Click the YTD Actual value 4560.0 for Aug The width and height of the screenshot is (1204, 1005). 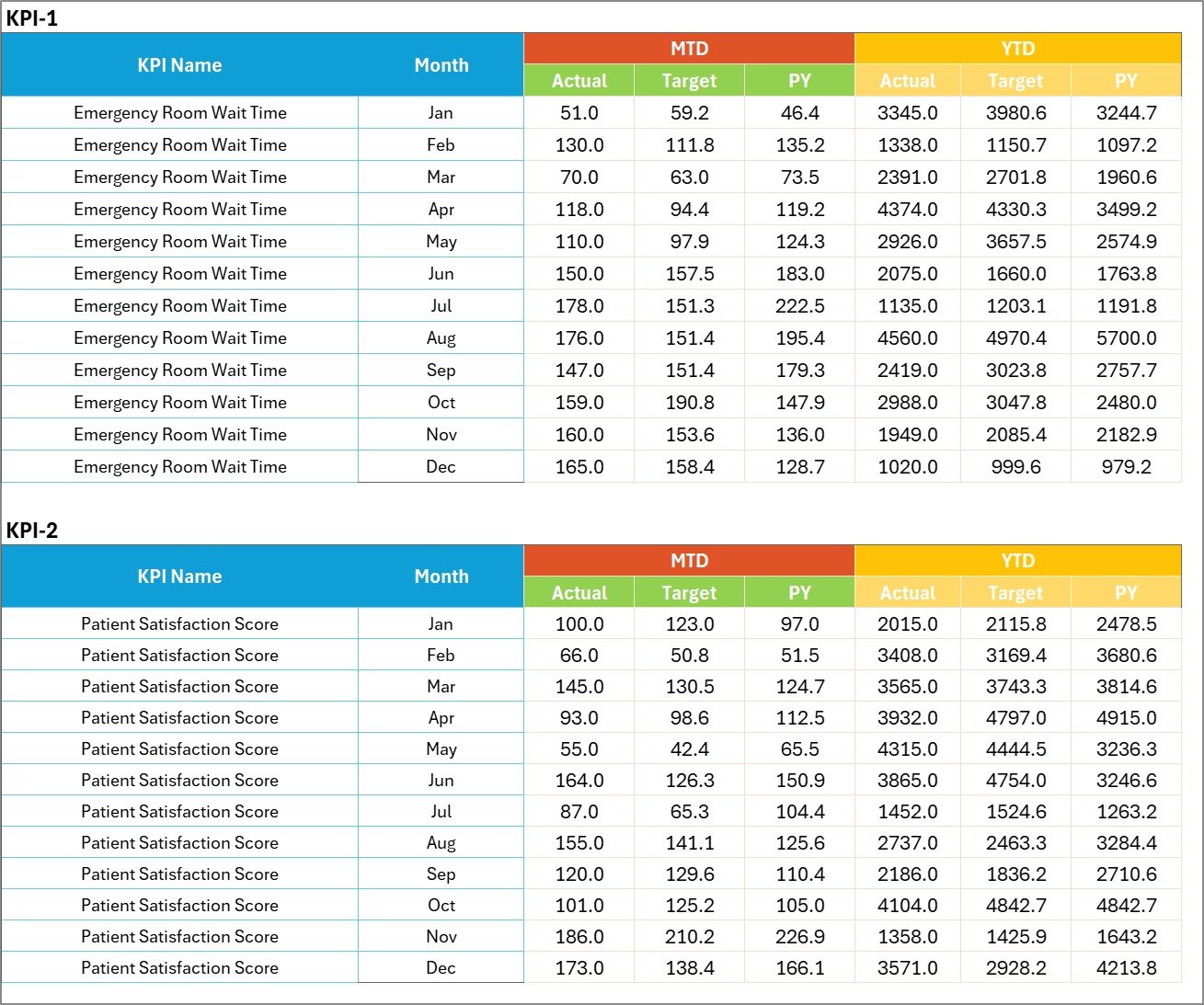point(907,337)
